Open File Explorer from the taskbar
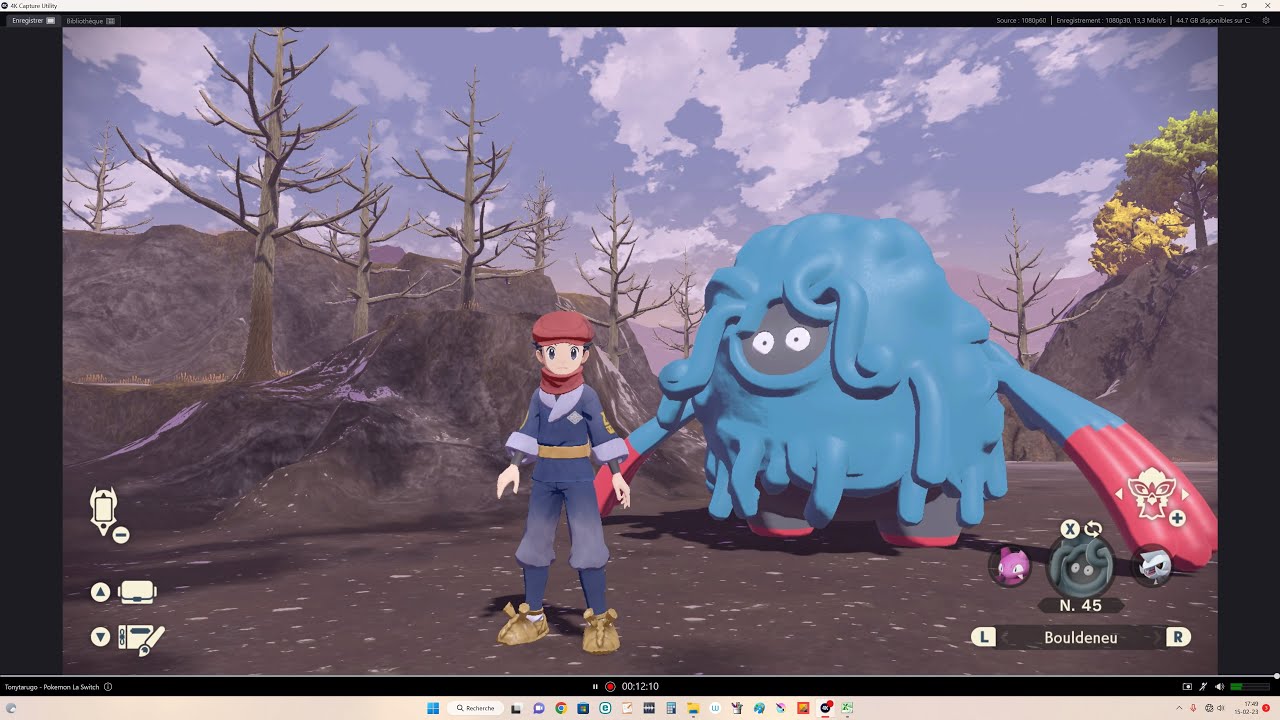The image size is (1280, 720). (693, 708)
